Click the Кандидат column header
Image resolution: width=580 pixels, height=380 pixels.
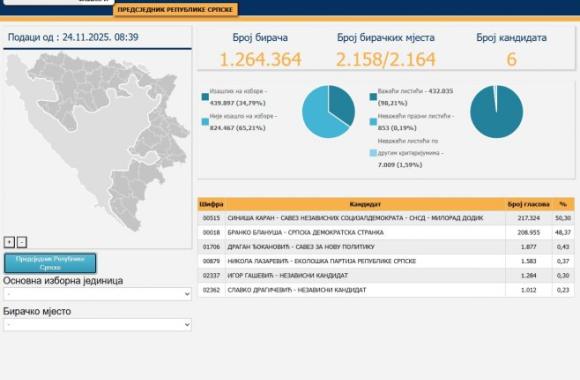tap(365, 204)
